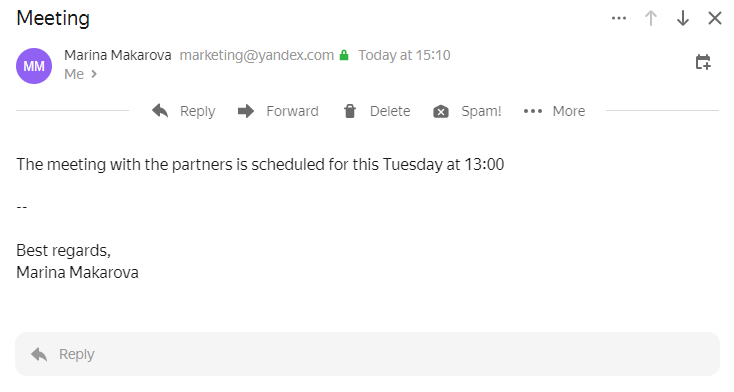Viewport: 734px width, 392px height.
Task: Click the Delete trash can icon
Action: pos(350,111)
